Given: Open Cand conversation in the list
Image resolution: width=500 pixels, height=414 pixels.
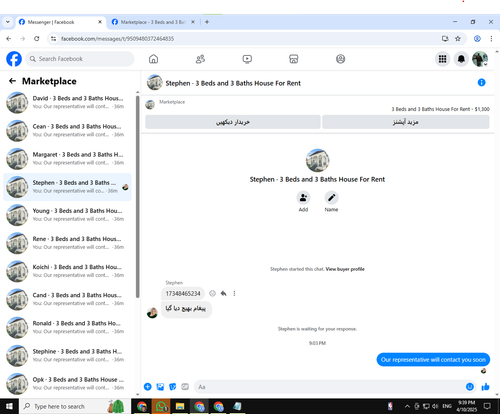Looking at the screenshot, I should coord(68,299).
